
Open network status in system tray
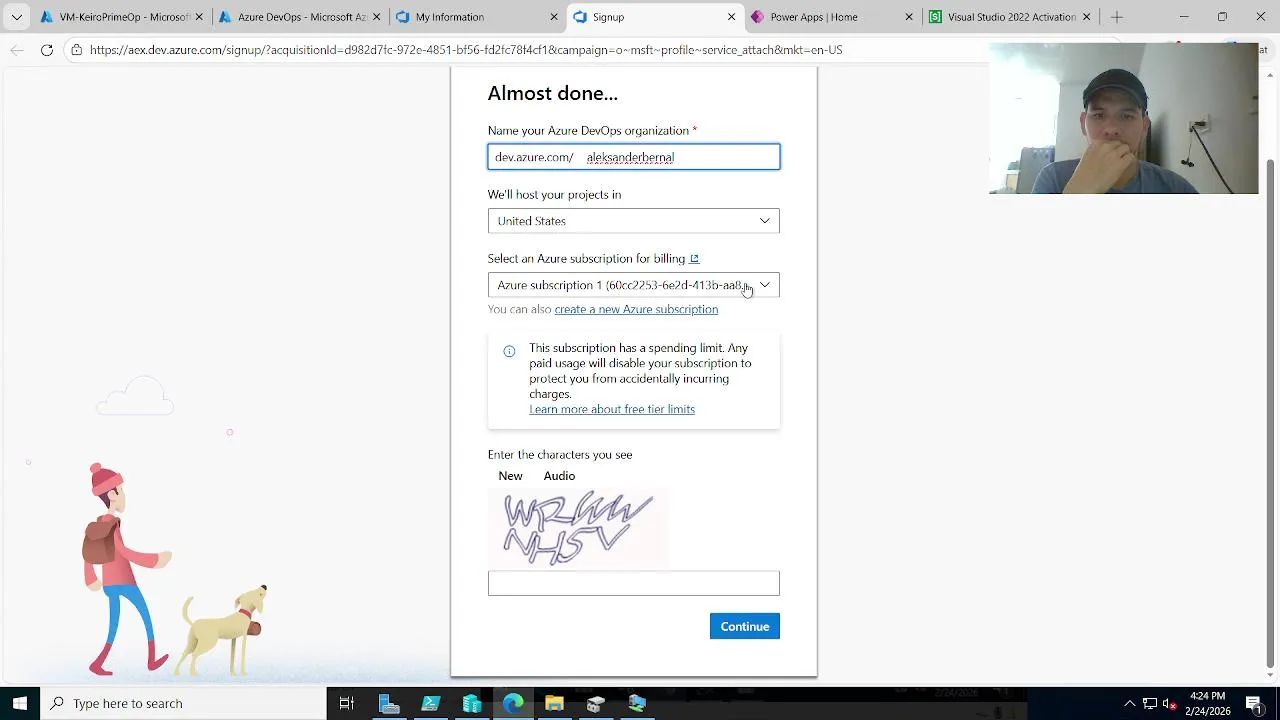pos(1150,703)
